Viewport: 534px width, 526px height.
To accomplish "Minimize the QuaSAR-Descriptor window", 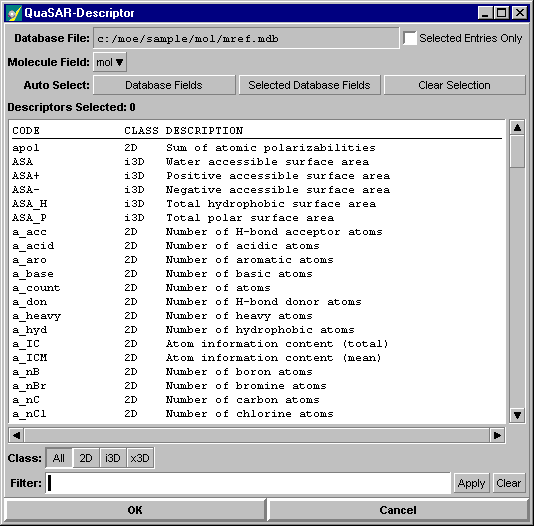I will (485, 13).
